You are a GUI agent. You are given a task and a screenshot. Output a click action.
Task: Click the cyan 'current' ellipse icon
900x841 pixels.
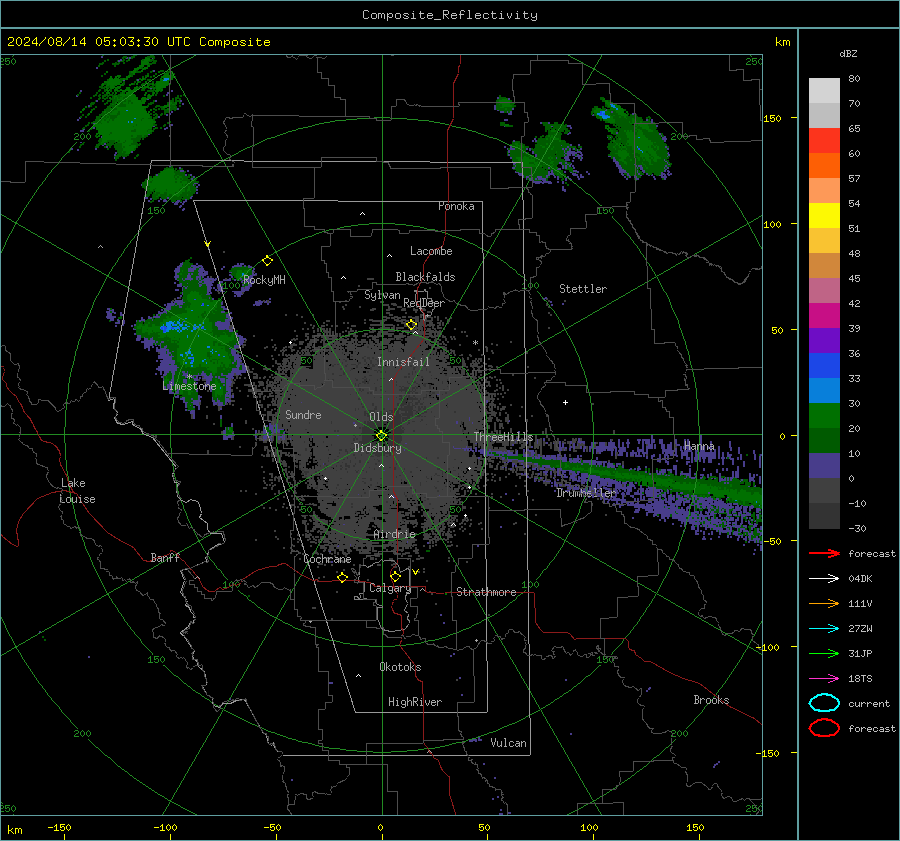(x=824, y=703)
